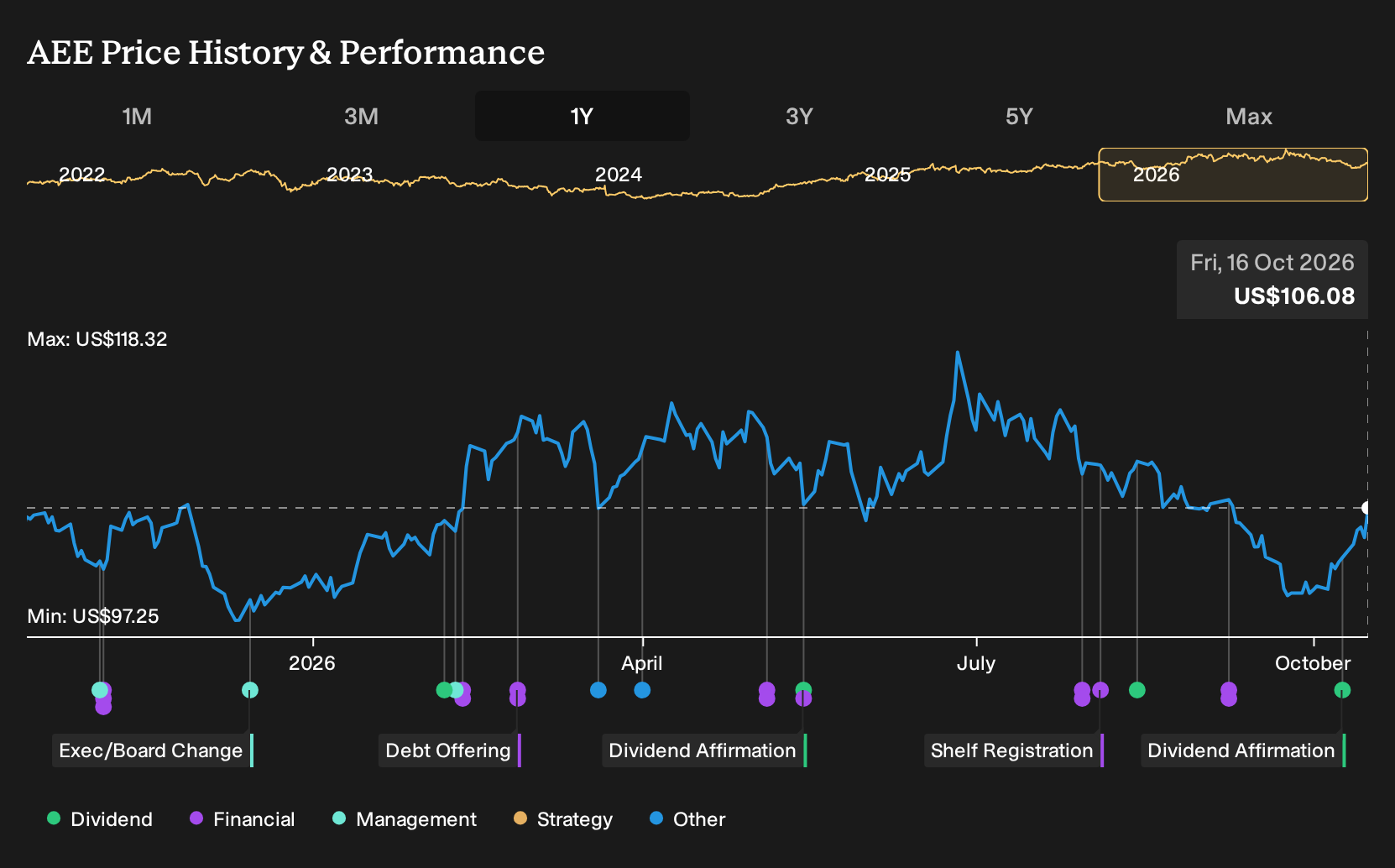
Task: Switch chart to the 3Y range
Action: pyautogui.click(x=799, y=116)
